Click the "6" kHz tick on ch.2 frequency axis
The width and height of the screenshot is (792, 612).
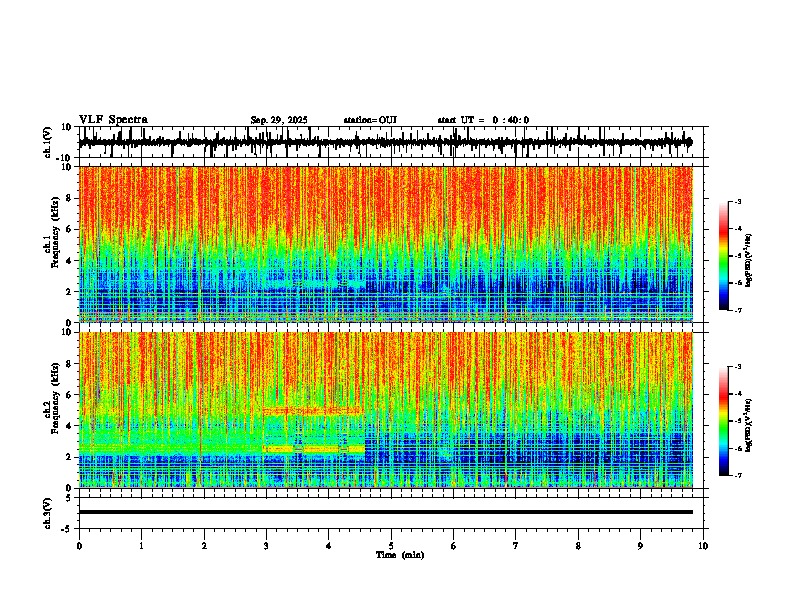[x=71, y=395]
